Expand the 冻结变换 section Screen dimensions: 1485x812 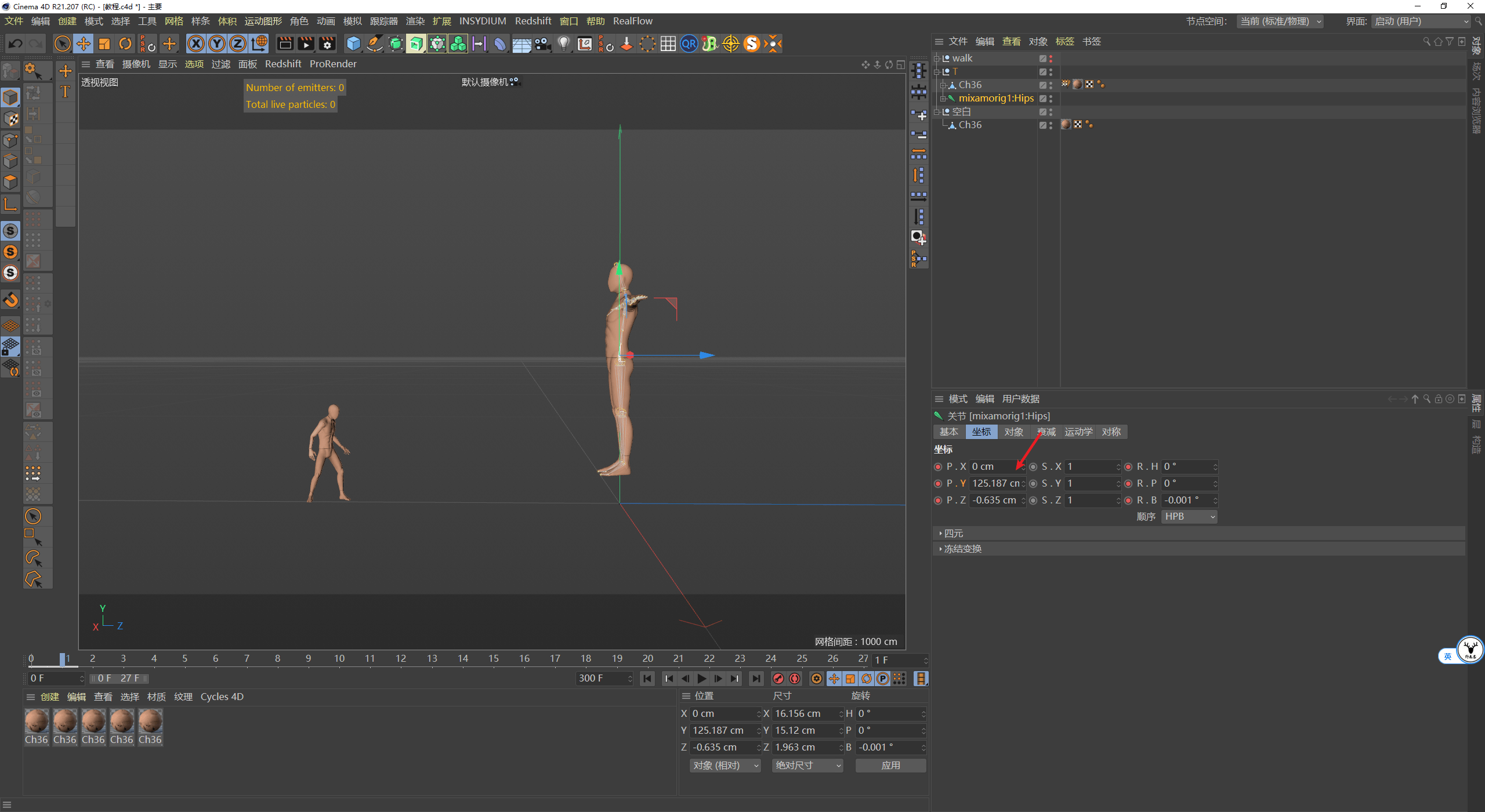[x=962, y=549]
